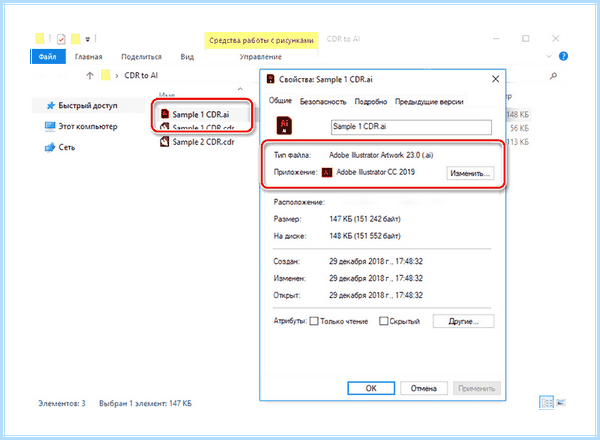The height and width of the screenshot is (440, 600).
Task: Click the Explorer help question mark icon
Action: pyautogui.click(x=563, y=56)
